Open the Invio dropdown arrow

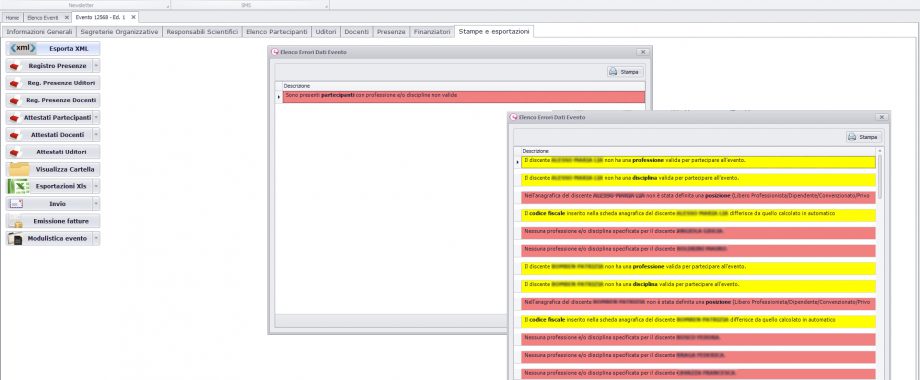[96, 204]
